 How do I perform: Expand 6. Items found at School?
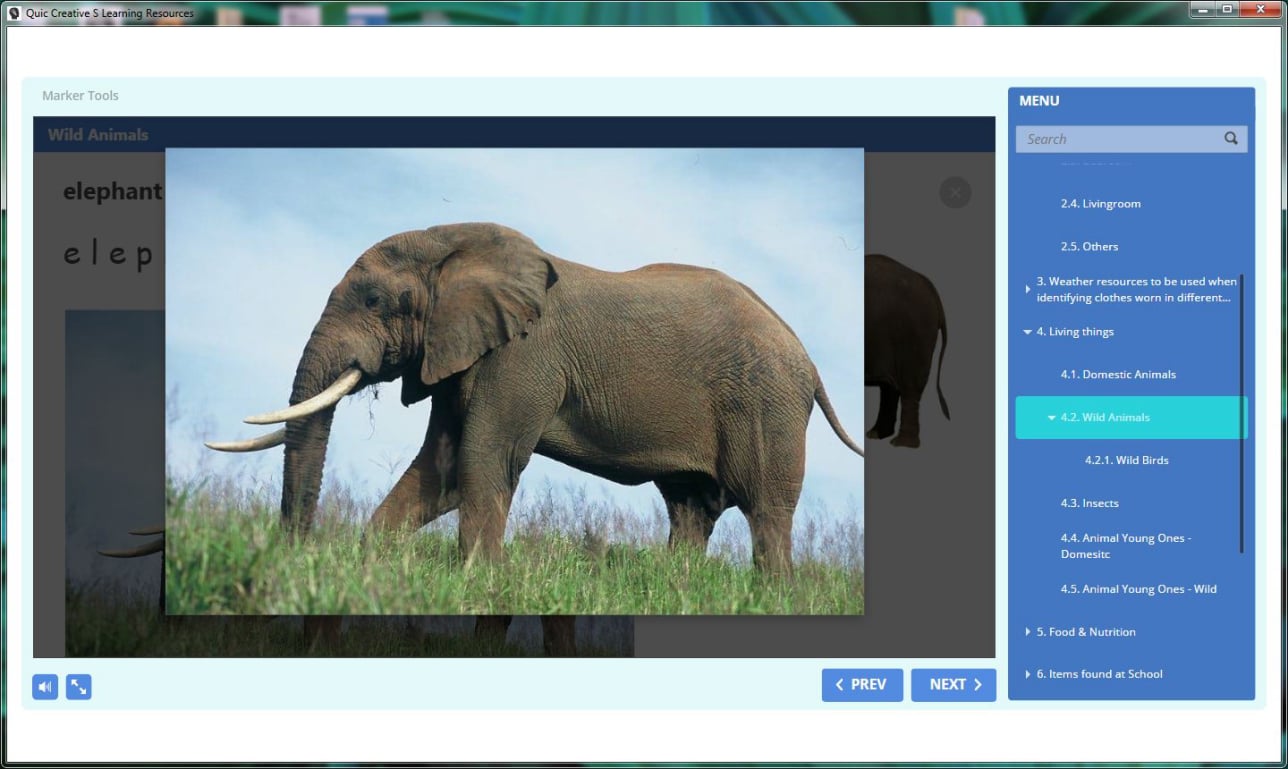(x=1027, y=675)
